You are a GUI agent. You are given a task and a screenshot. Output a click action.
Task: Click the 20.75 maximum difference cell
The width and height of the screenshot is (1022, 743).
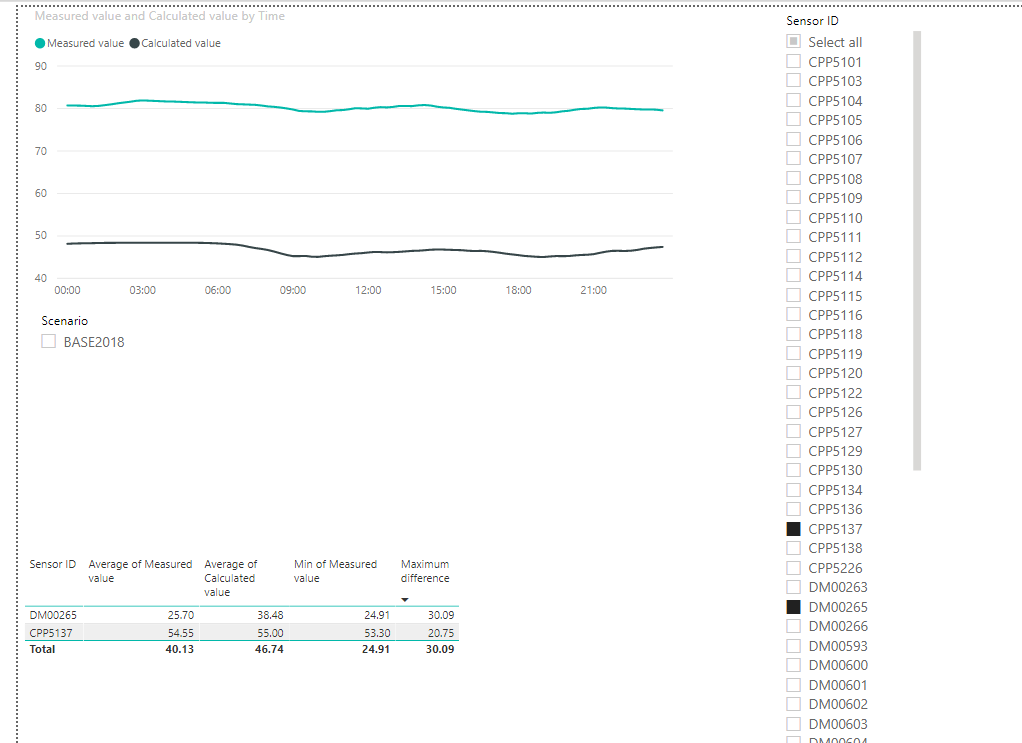click(441, 633)
